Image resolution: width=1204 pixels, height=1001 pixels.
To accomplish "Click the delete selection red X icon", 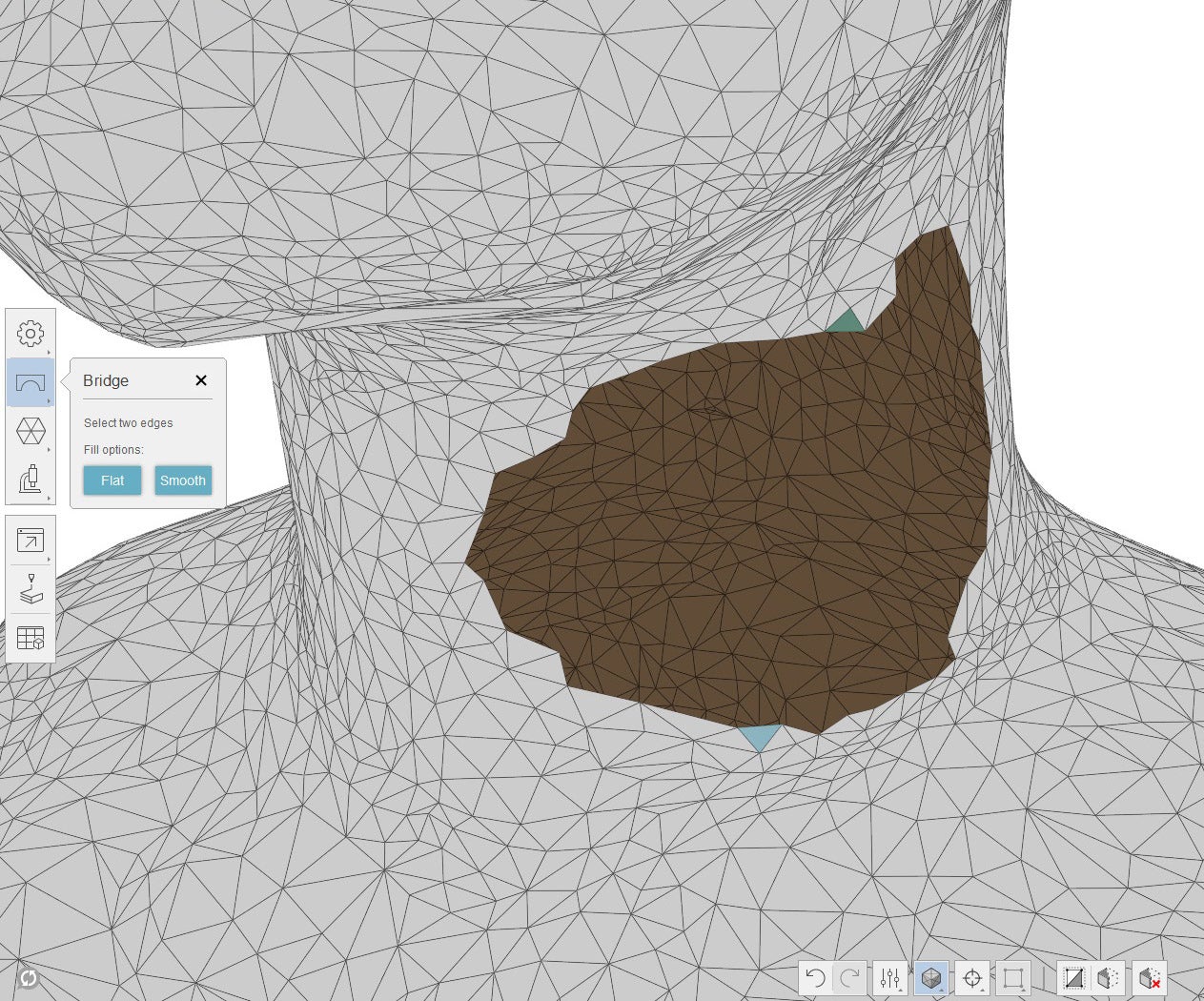I will point(1149,978).
